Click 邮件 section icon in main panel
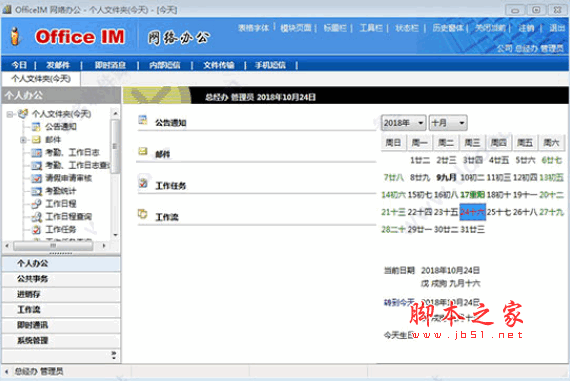 pyautogui.click(x=142, y=151)
